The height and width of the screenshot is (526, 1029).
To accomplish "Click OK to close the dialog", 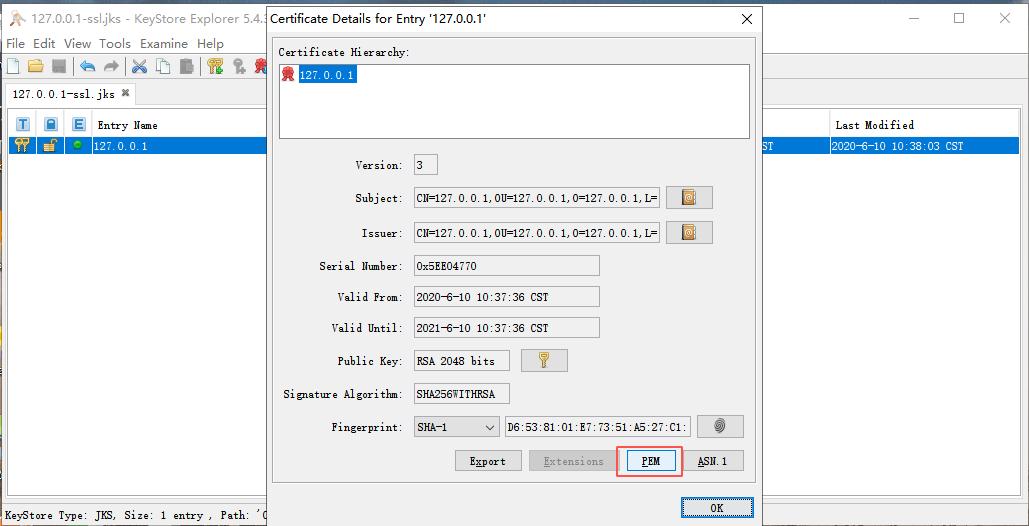I will [x=717, y=508].
